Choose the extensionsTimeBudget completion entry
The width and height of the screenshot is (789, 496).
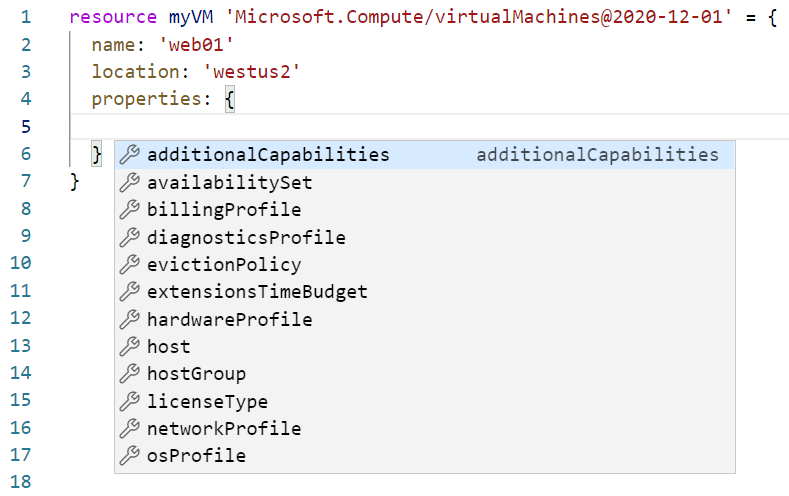257,292
